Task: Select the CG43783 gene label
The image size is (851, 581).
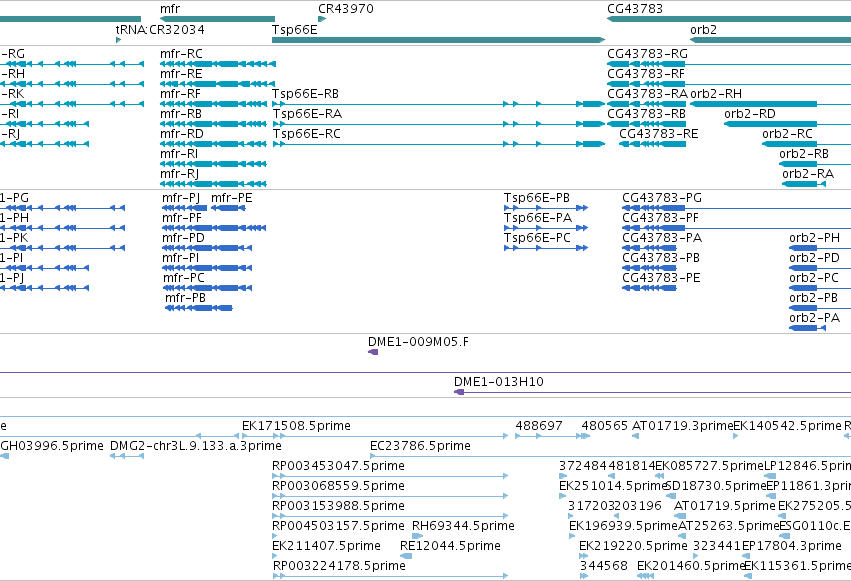Action: [635, 9]
